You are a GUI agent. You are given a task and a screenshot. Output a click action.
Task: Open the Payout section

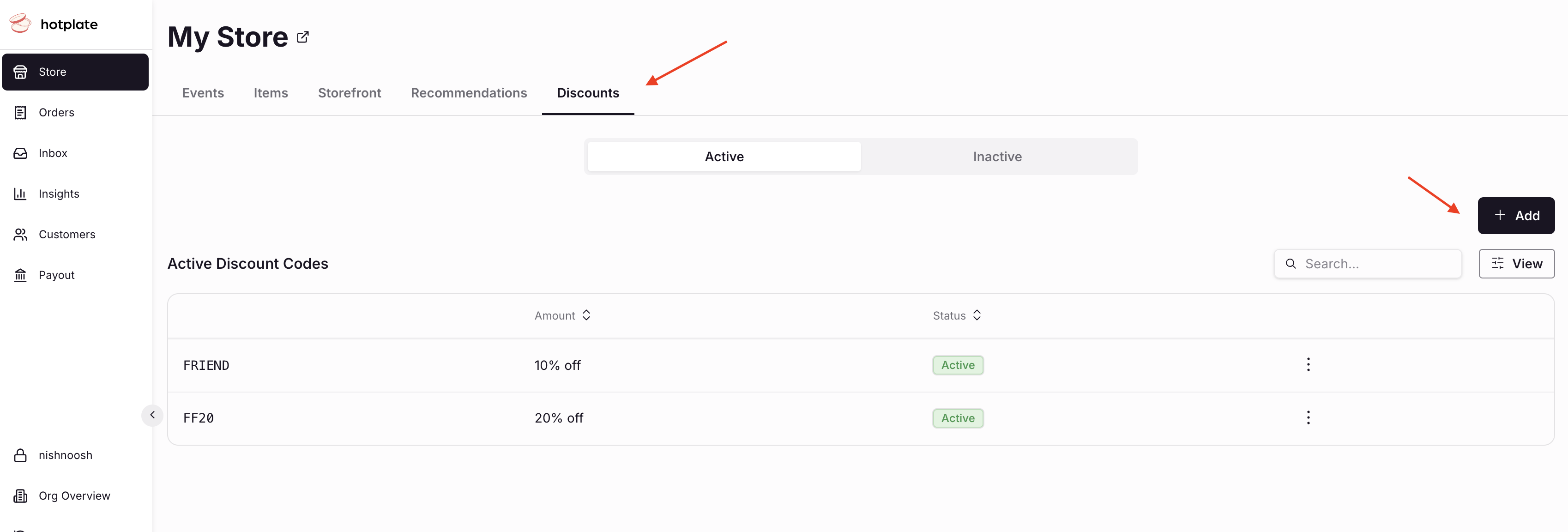(x=57, y=274)
